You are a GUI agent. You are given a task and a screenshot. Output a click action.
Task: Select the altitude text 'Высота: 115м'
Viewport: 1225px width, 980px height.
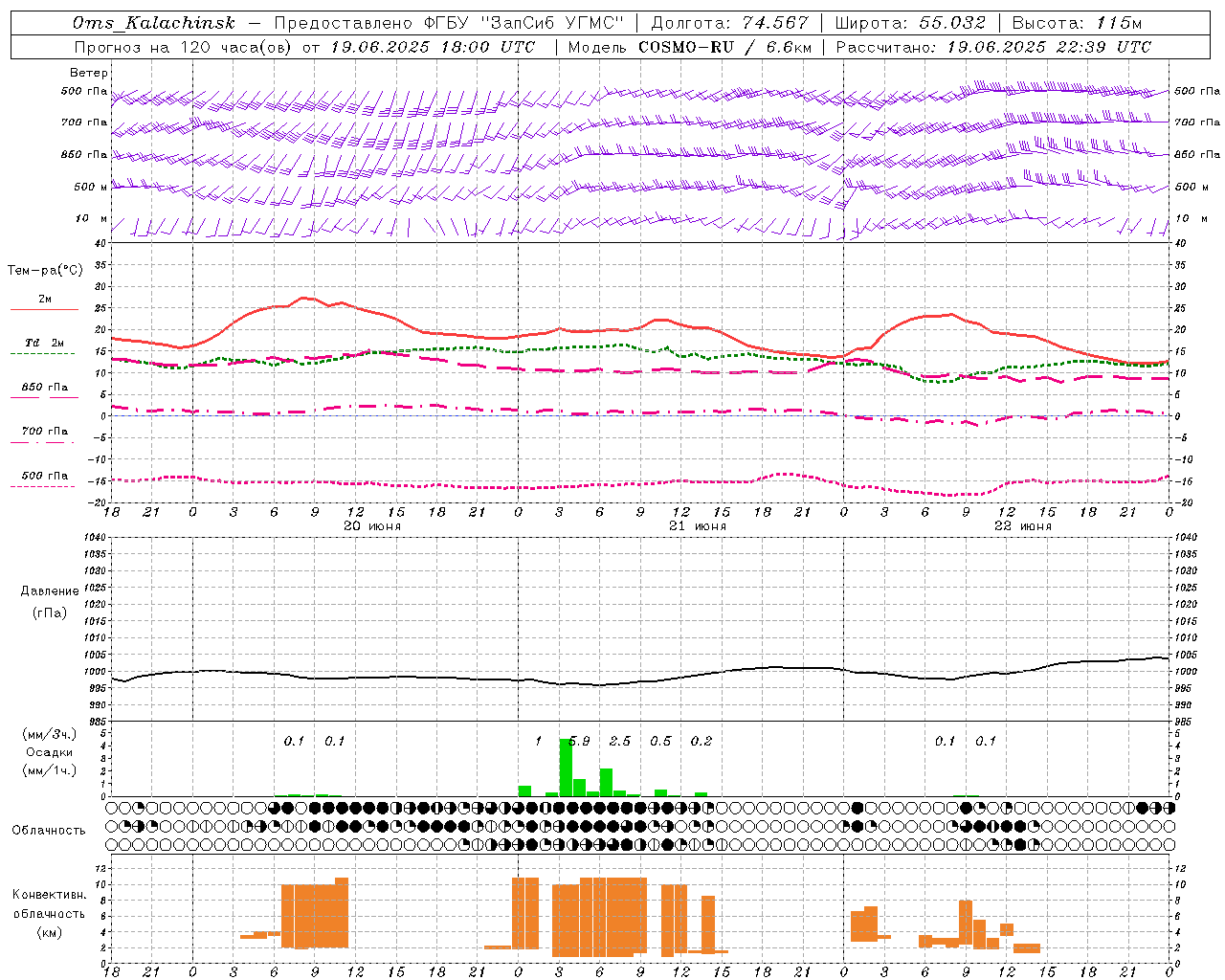point(1077,23)
